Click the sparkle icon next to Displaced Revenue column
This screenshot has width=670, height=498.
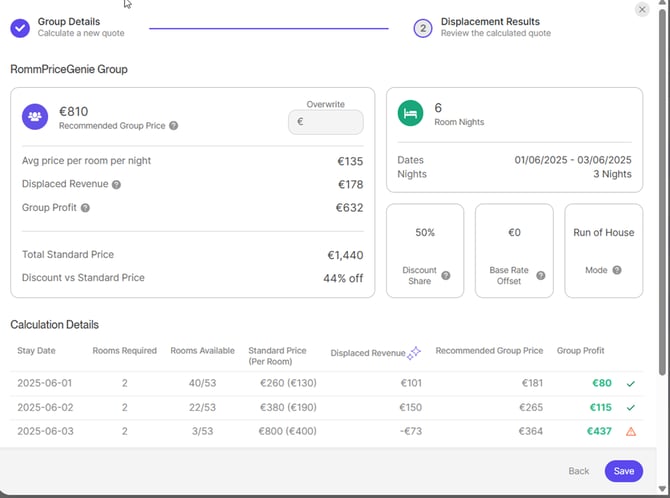pos(414,352)
